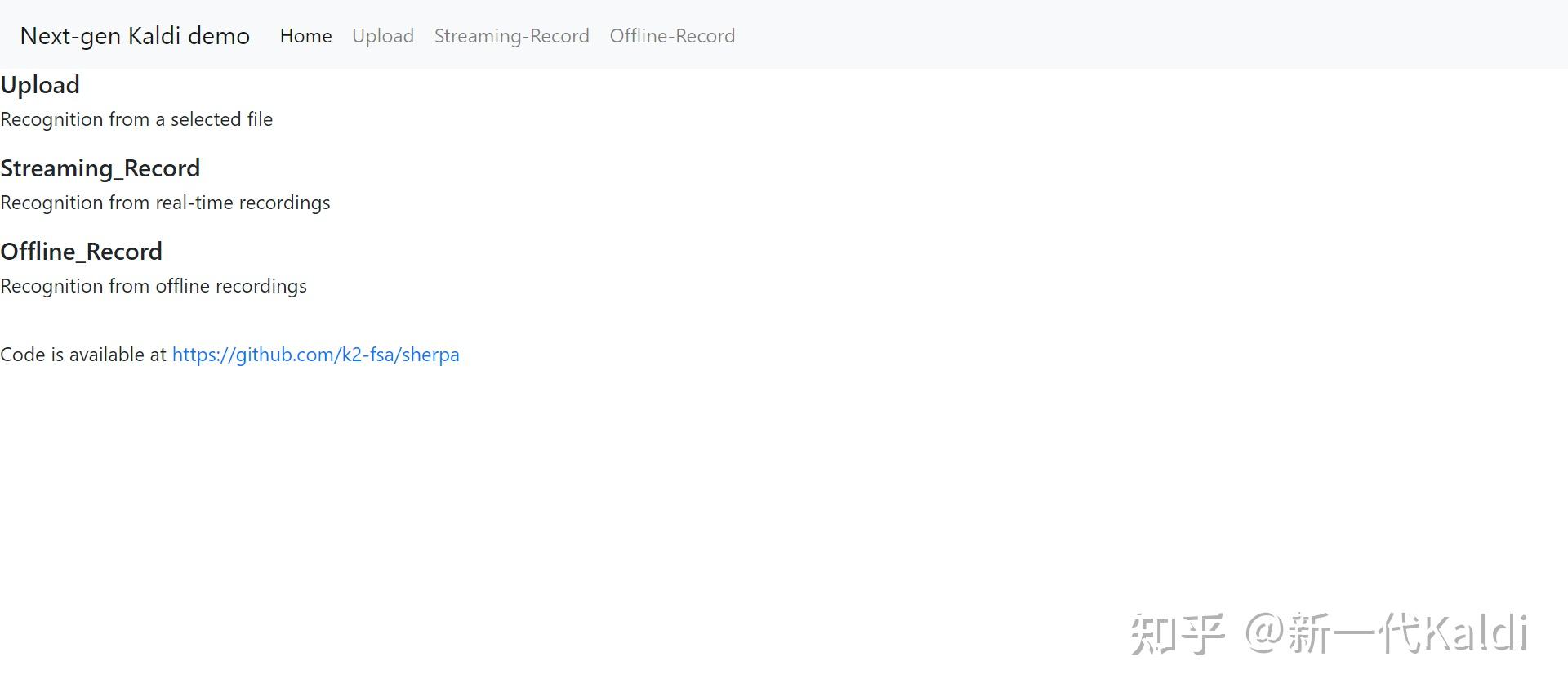Click the word 'Code' before the GitHub link
The image size is (1568, 697).
pos(23,355)
